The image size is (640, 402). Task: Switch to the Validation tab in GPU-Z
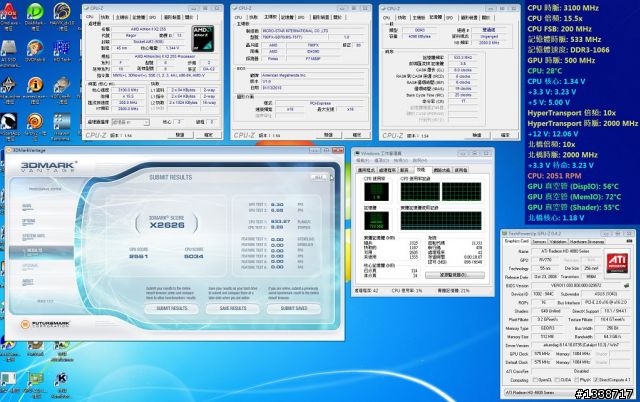click(558, 242)
